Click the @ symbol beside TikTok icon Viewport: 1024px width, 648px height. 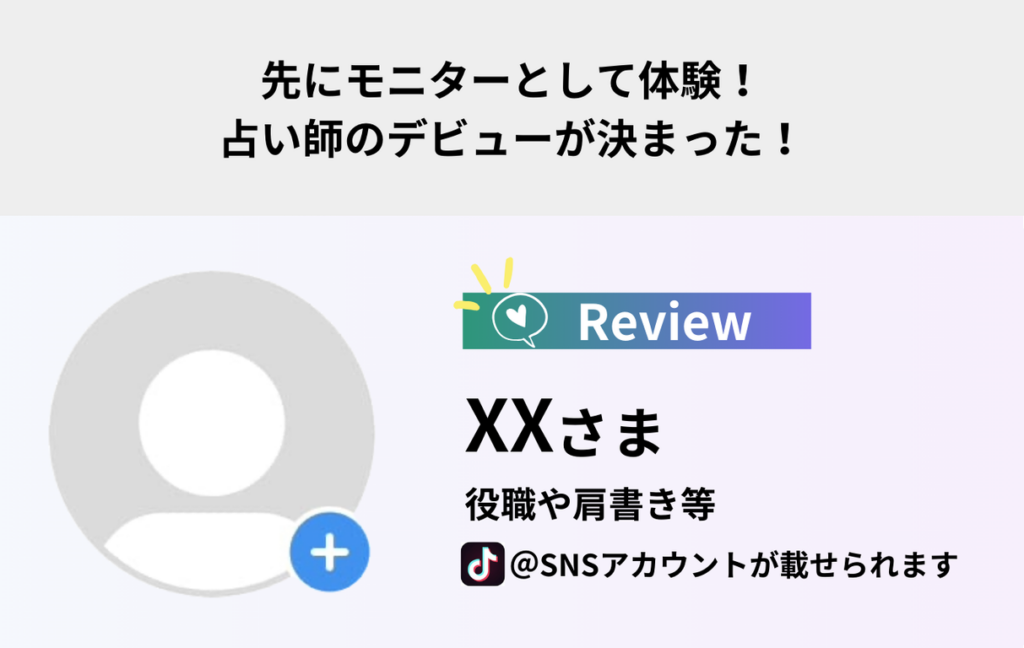click(x=524, y=564)
